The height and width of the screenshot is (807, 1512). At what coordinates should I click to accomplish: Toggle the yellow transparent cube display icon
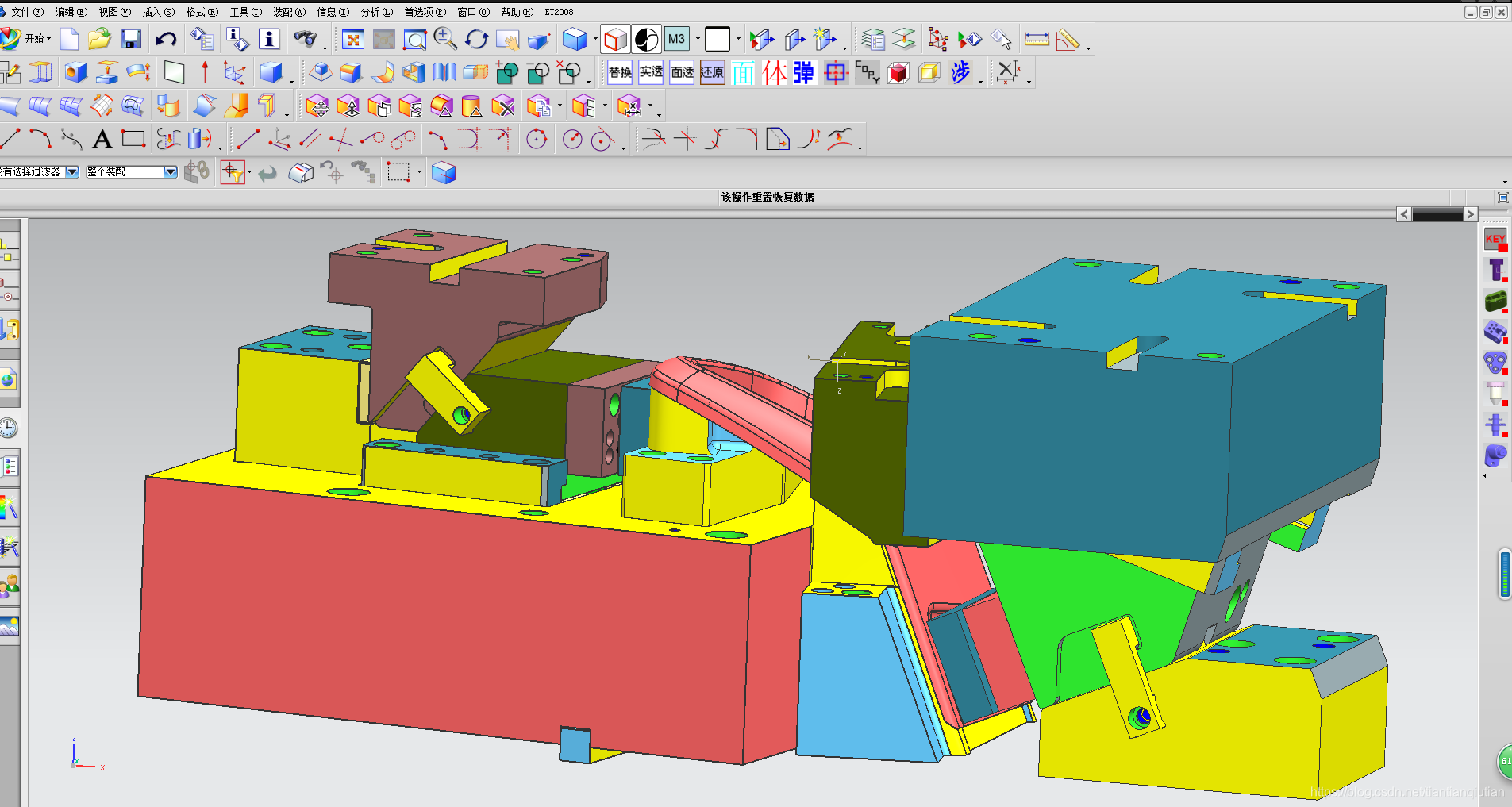click(x=929, y=72)
